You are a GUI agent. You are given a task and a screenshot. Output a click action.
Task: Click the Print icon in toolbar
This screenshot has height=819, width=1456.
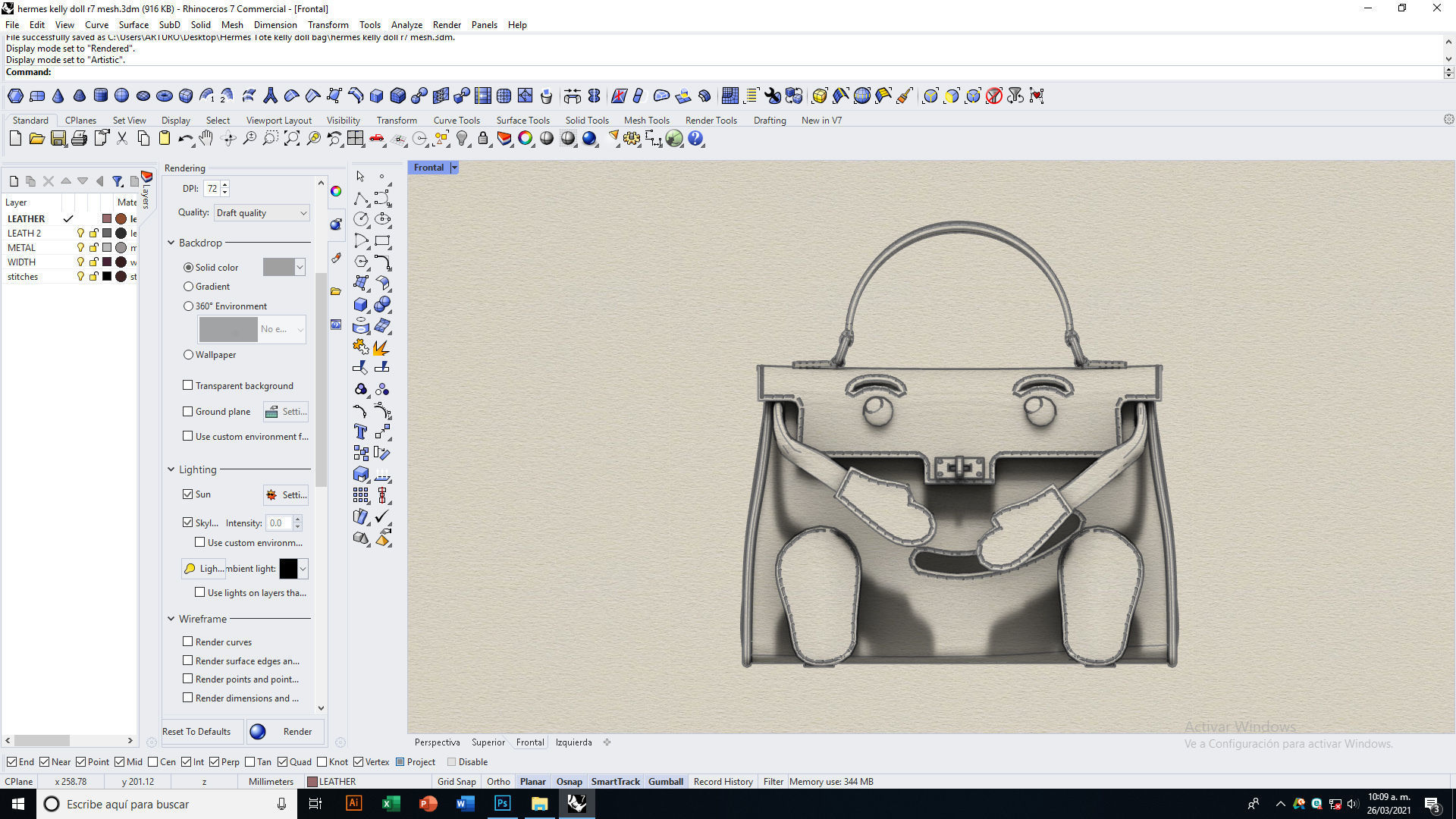point(79,138)
